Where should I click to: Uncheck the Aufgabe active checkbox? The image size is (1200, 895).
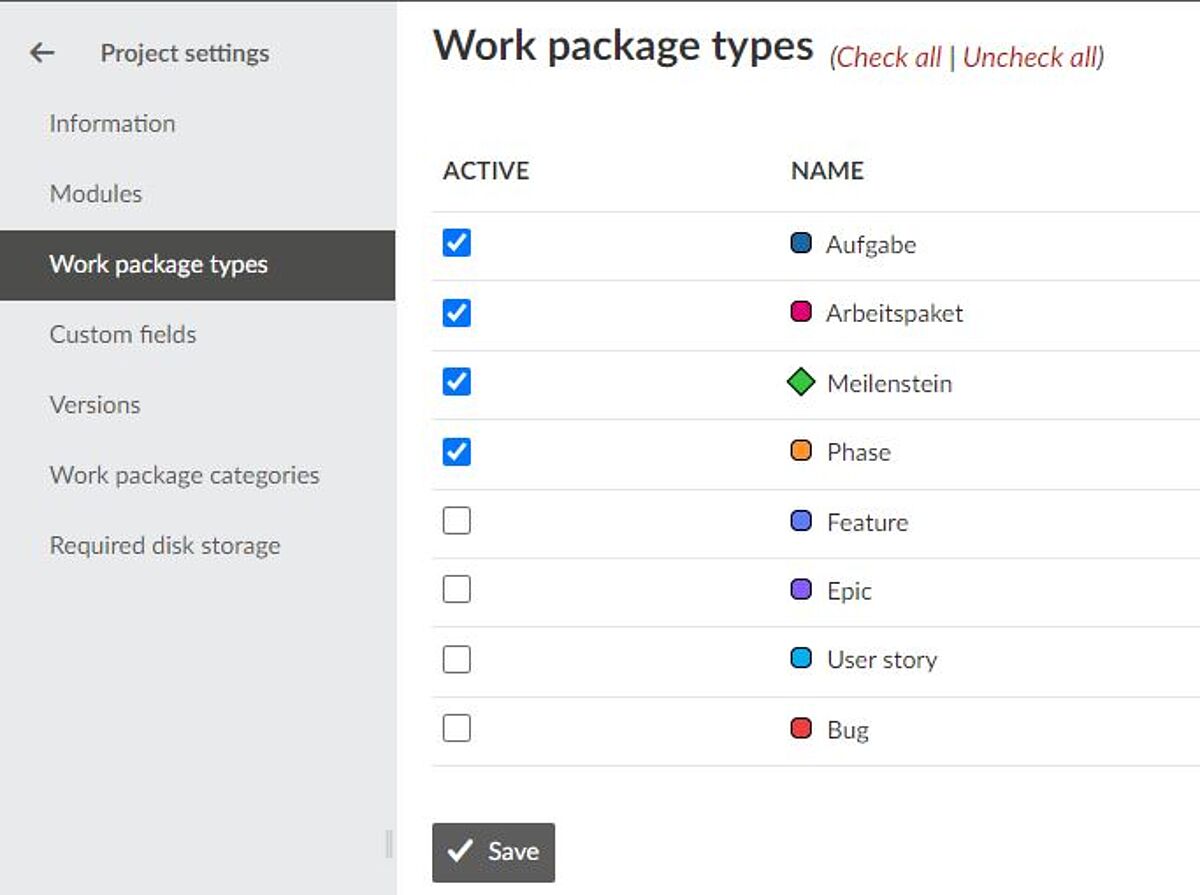tap(457, 243)
